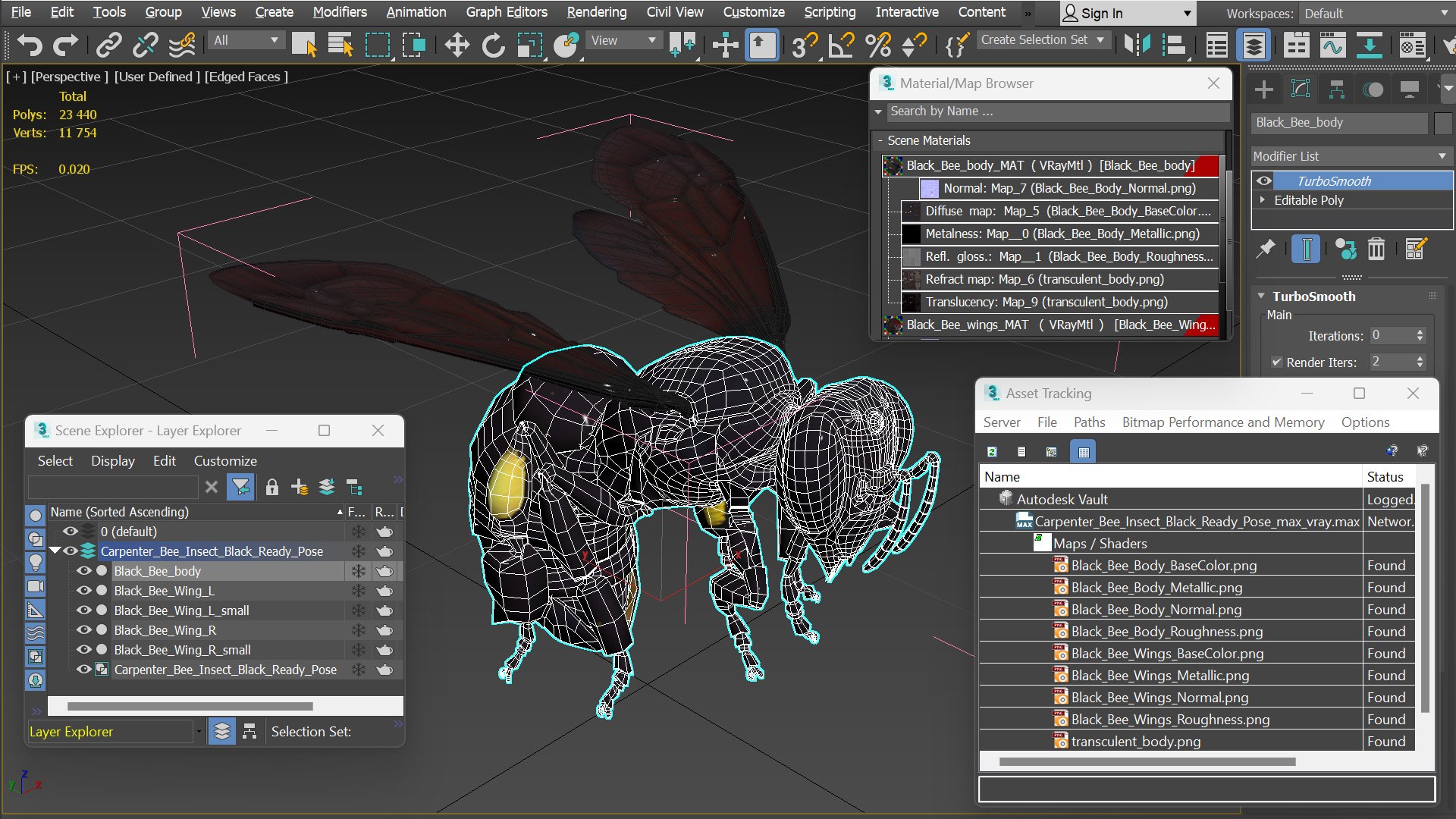Click Pin Stack icon in Modify panel

(x=1265, y=249)
